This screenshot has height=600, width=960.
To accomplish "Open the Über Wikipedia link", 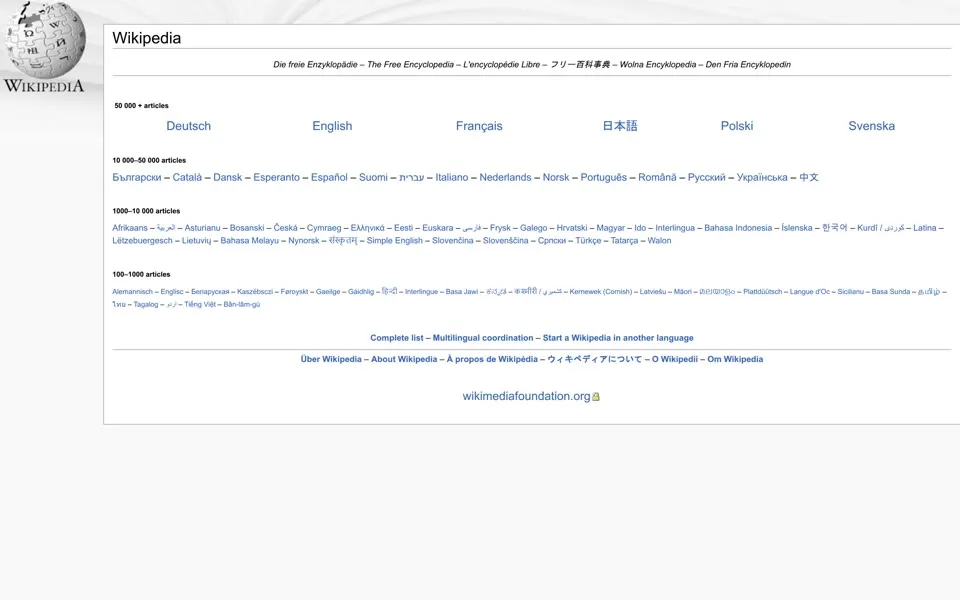I will click(331, 359).
